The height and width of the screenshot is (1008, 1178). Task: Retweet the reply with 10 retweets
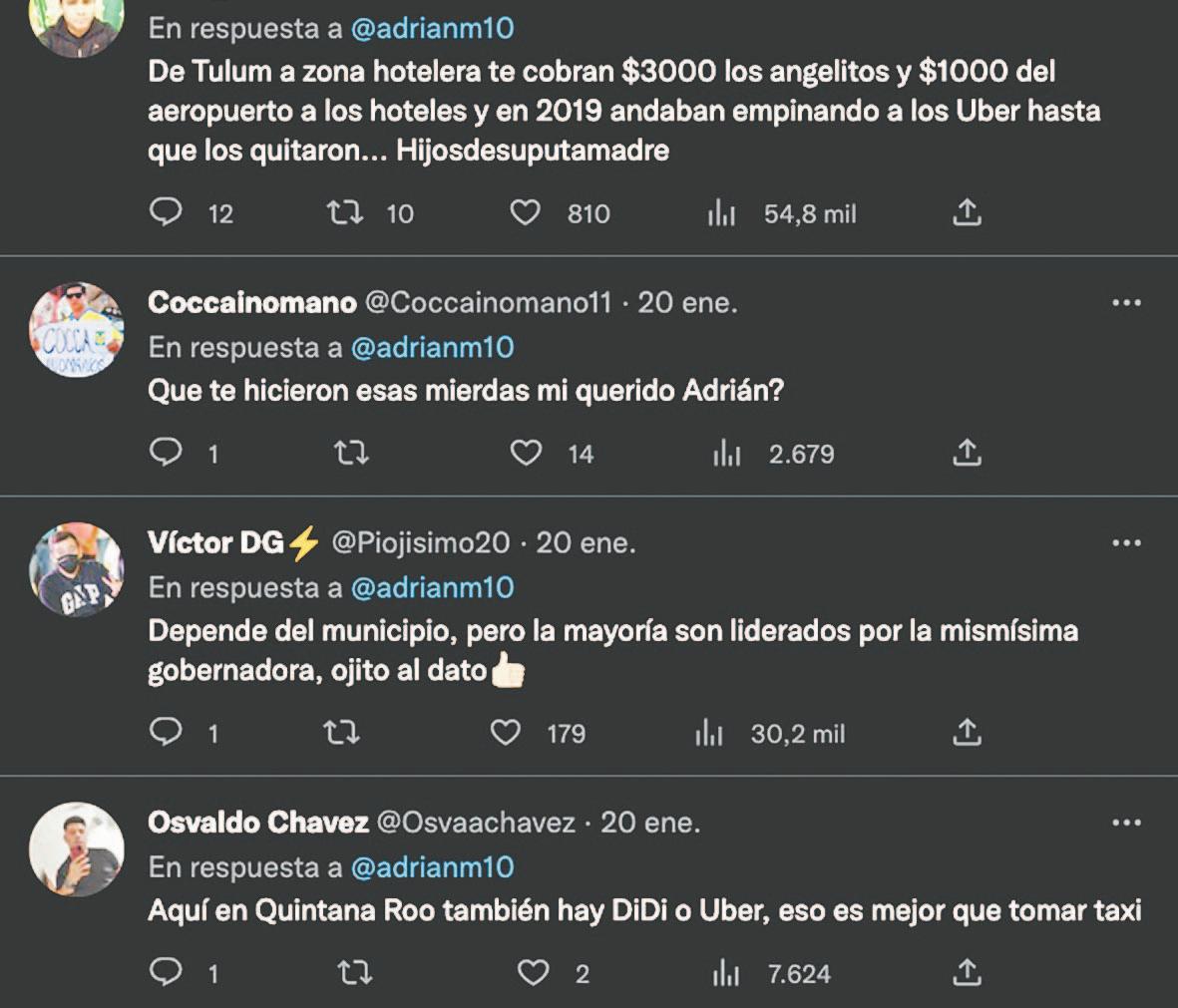(x=345, y=213)
